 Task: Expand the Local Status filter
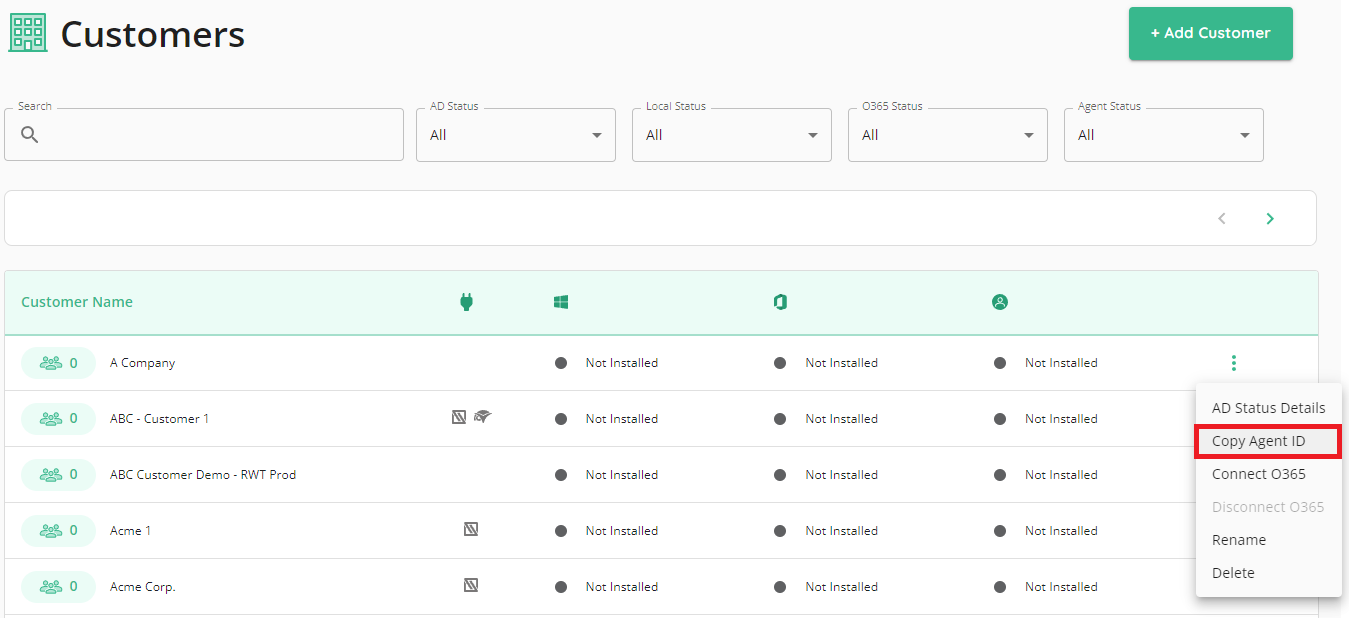pyautogui.click(x=731, y=134)
